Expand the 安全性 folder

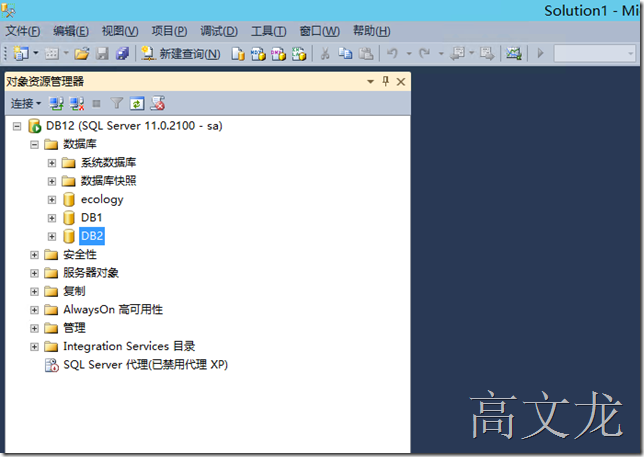point(34,255)
